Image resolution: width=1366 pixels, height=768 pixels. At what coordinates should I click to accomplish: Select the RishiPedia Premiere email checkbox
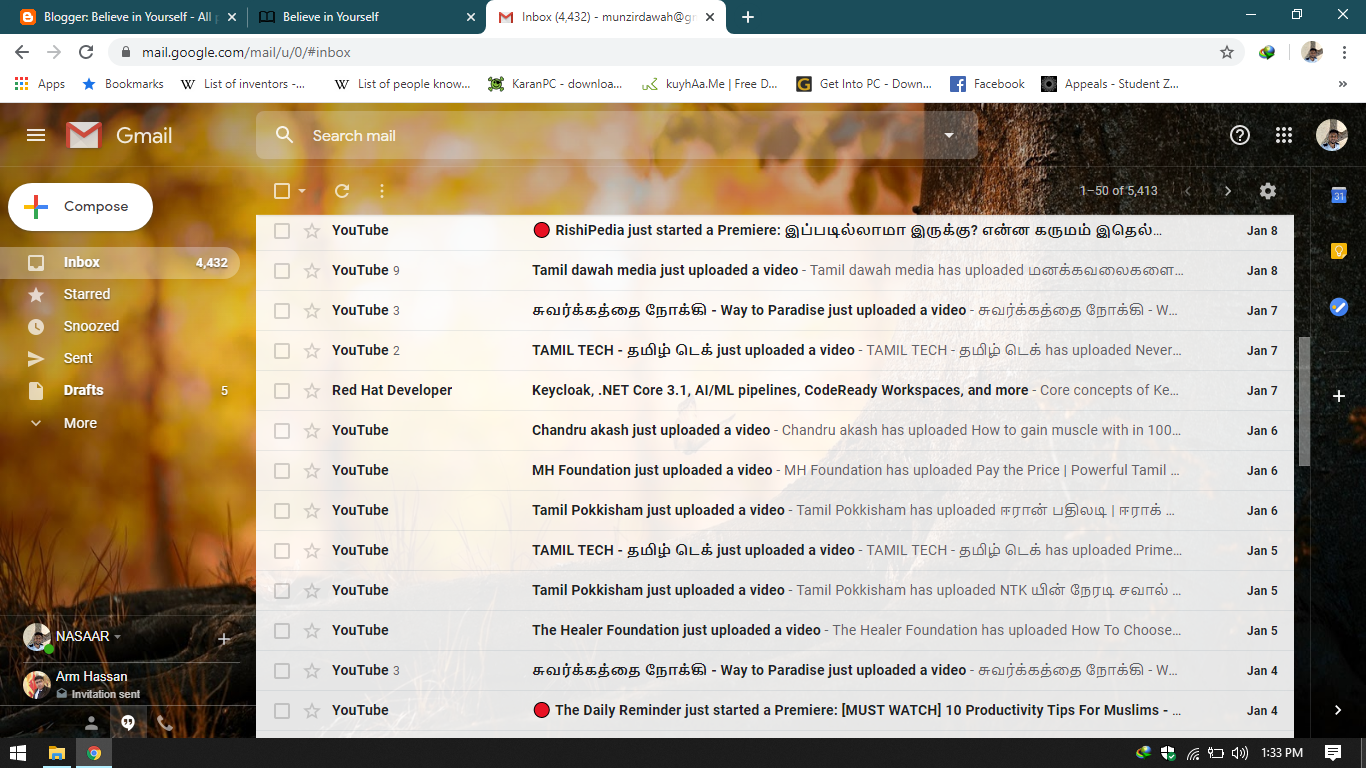(282, 231)
